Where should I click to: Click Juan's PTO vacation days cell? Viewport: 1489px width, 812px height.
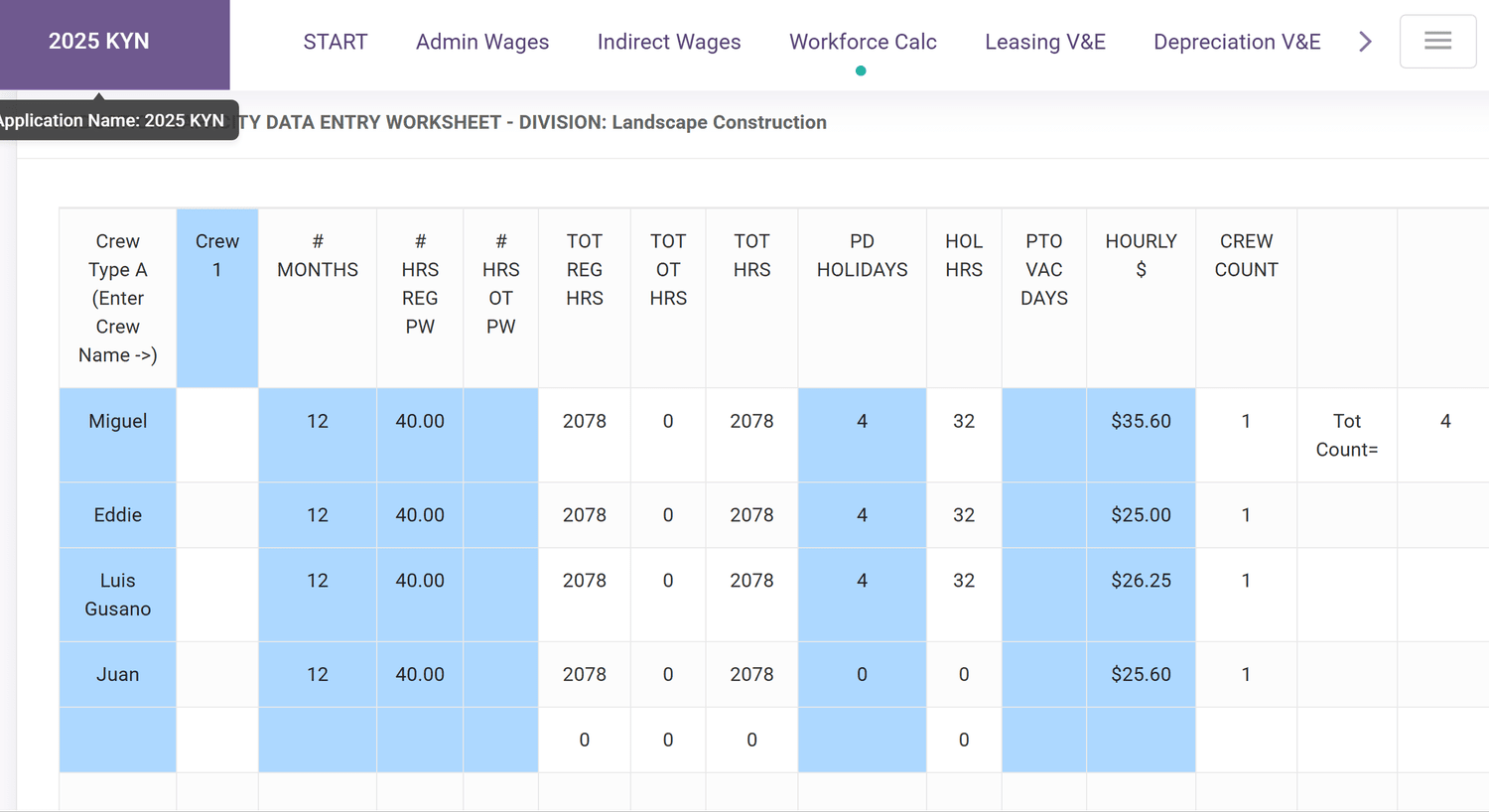(x=1044, y=674)
